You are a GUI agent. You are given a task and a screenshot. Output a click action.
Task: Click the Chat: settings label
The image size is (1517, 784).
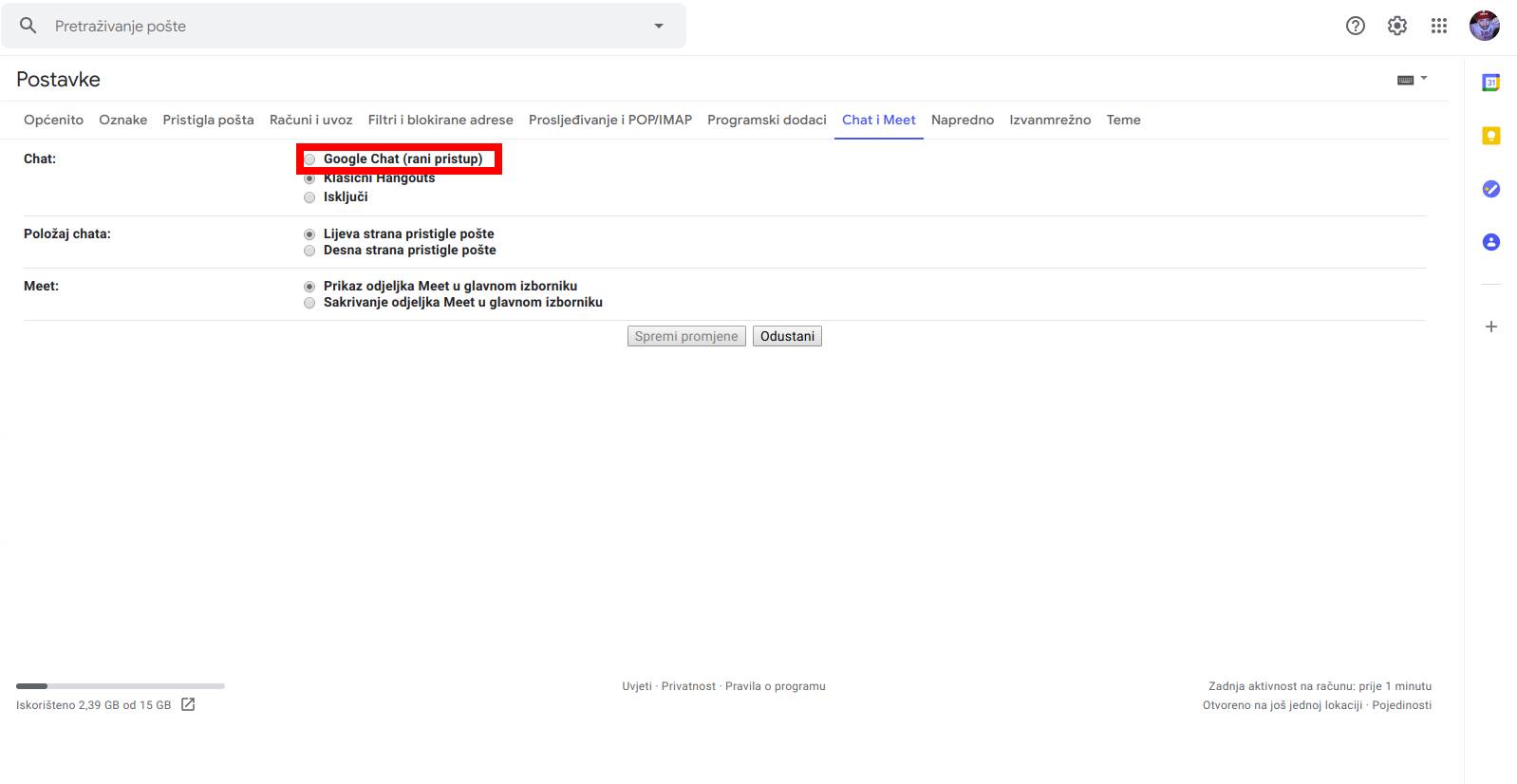click(x=40, y=159)
